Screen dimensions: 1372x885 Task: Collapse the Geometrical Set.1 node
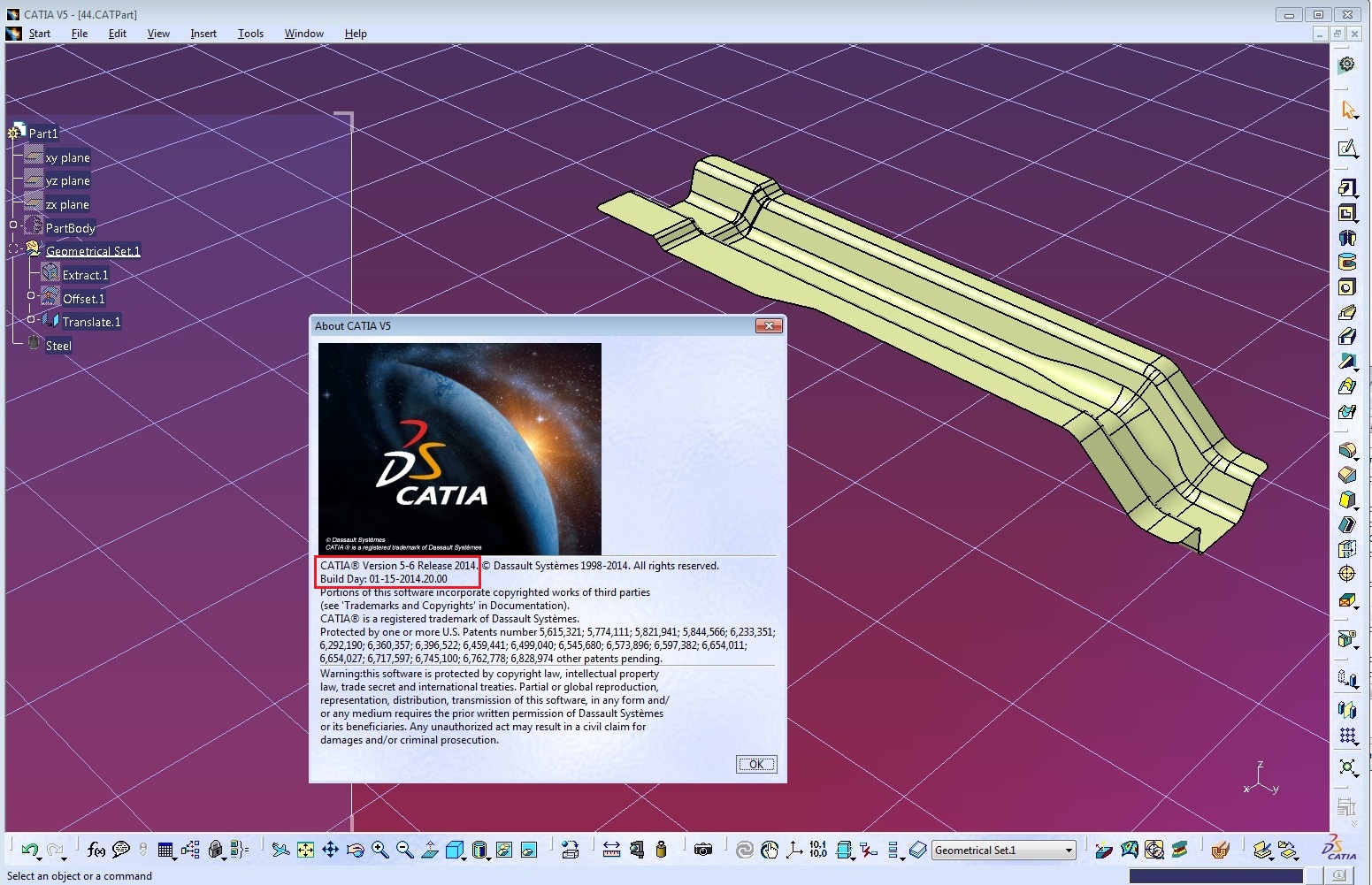click(13, 248)
